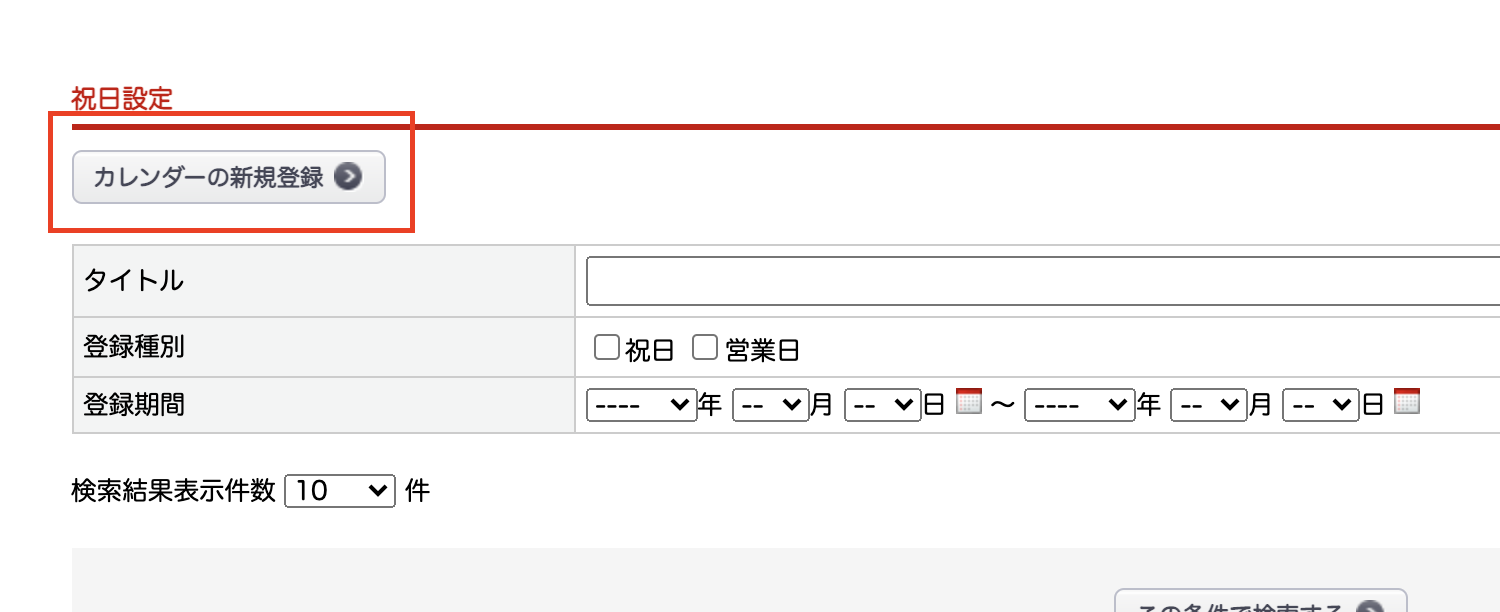Screen dimensions: 1500x612
Task: Change 検索結果表示件数 dropdown value
Action: click(340, 491)
